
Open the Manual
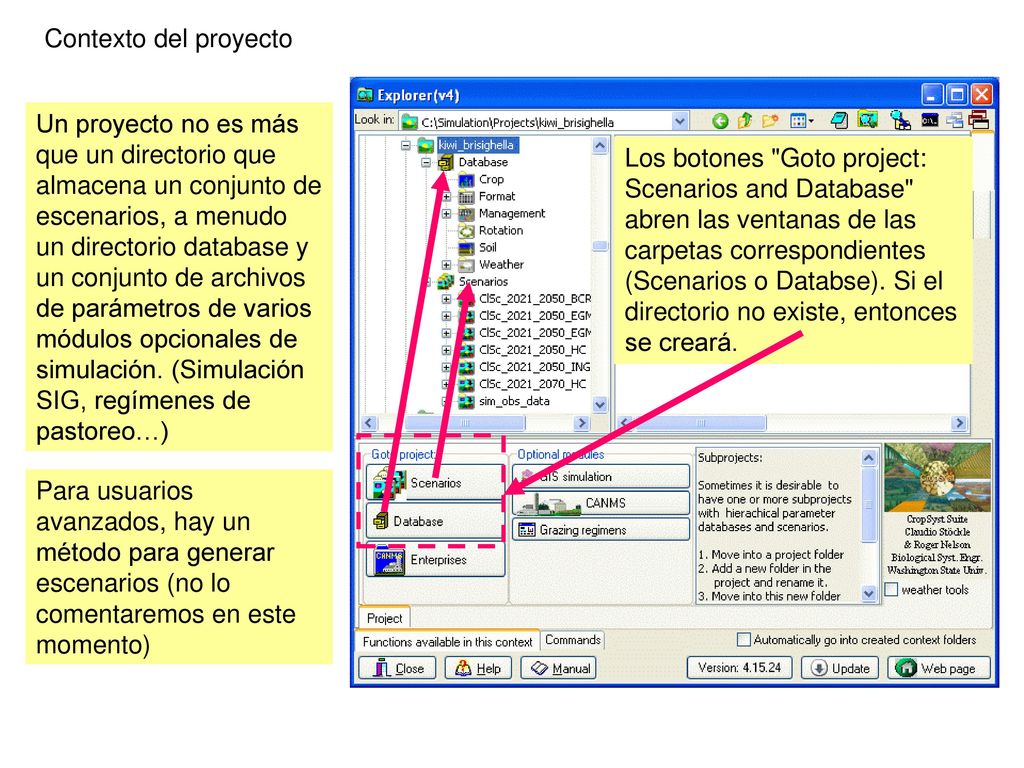click(559, 668)
